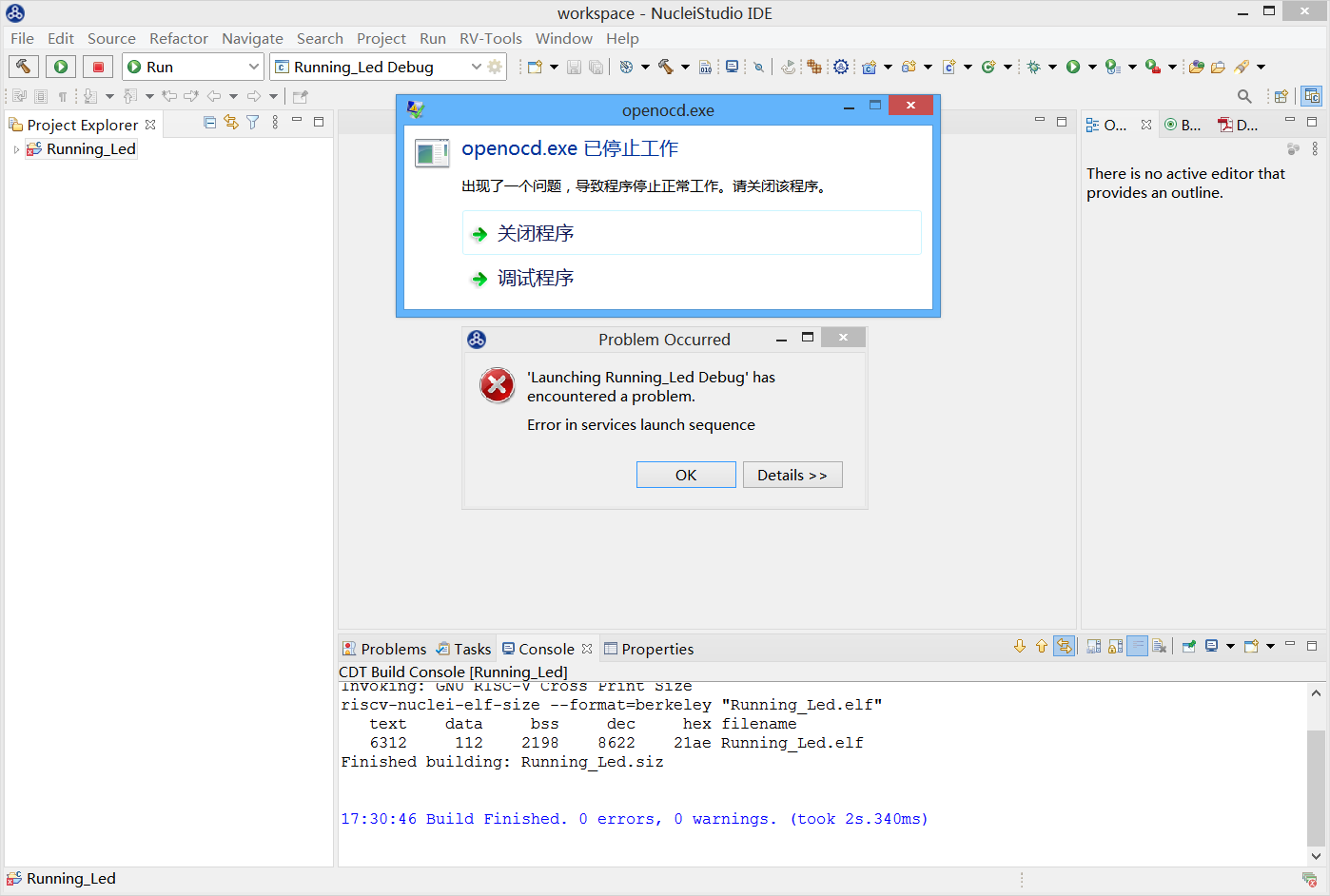Click Collapse All in Project Explorer
This screenshot has height=896, width=1330.
[x=210, y=122]
